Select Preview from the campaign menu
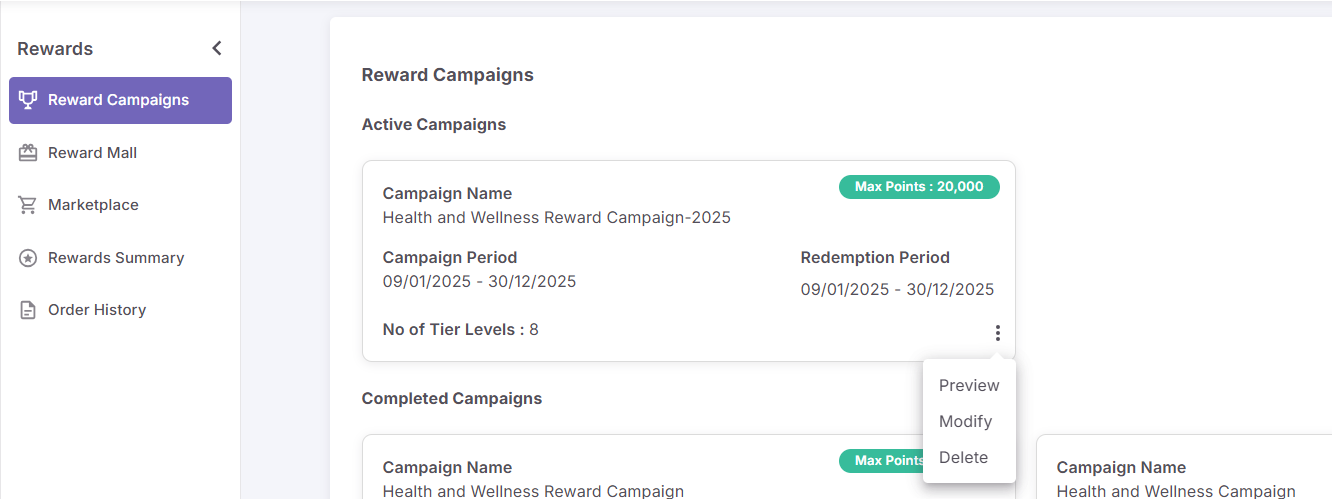This screenshot has height=499, width=1332. [969, 386]
